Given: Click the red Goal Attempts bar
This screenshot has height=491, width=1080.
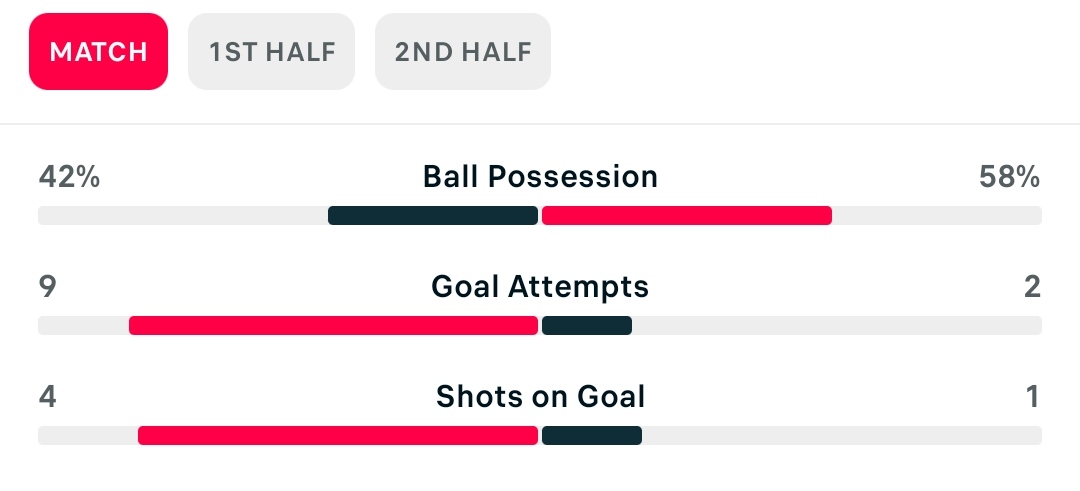Looking at the screenshot, I should tap(333, 326).
